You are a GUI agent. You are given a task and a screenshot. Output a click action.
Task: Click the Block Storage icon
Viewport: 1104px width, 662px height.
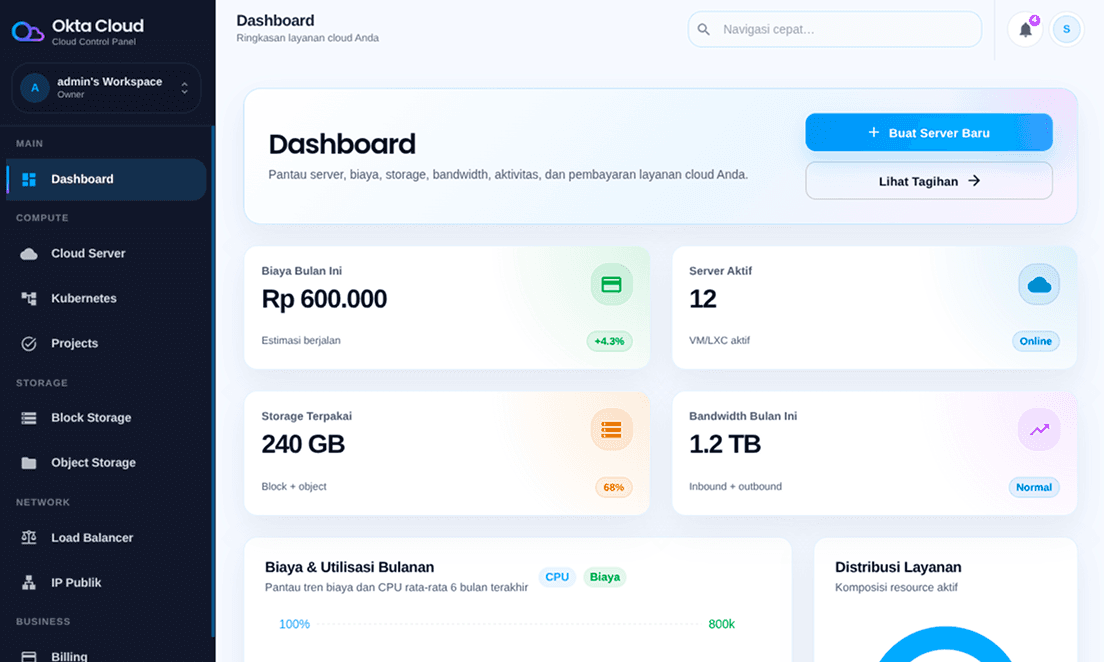[x=29, y=418]
